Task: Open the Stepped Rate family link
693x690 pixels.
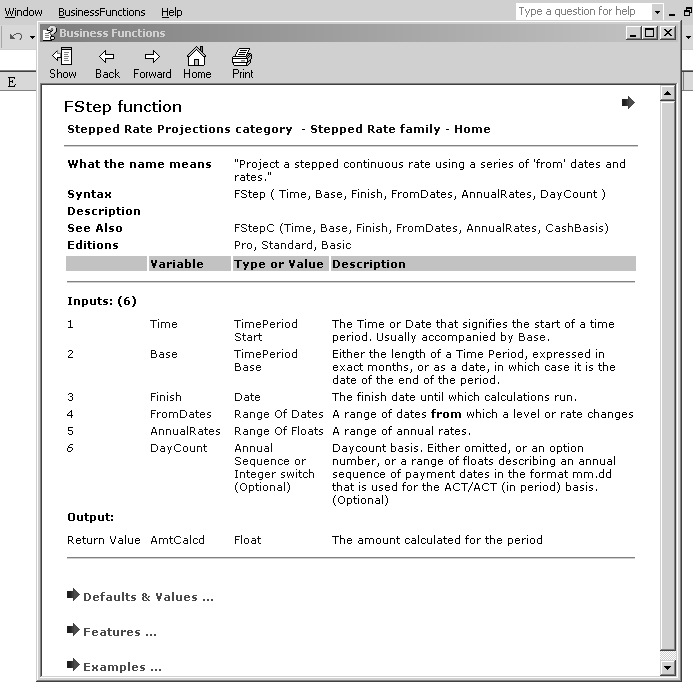Action: (x=374, y=129)
